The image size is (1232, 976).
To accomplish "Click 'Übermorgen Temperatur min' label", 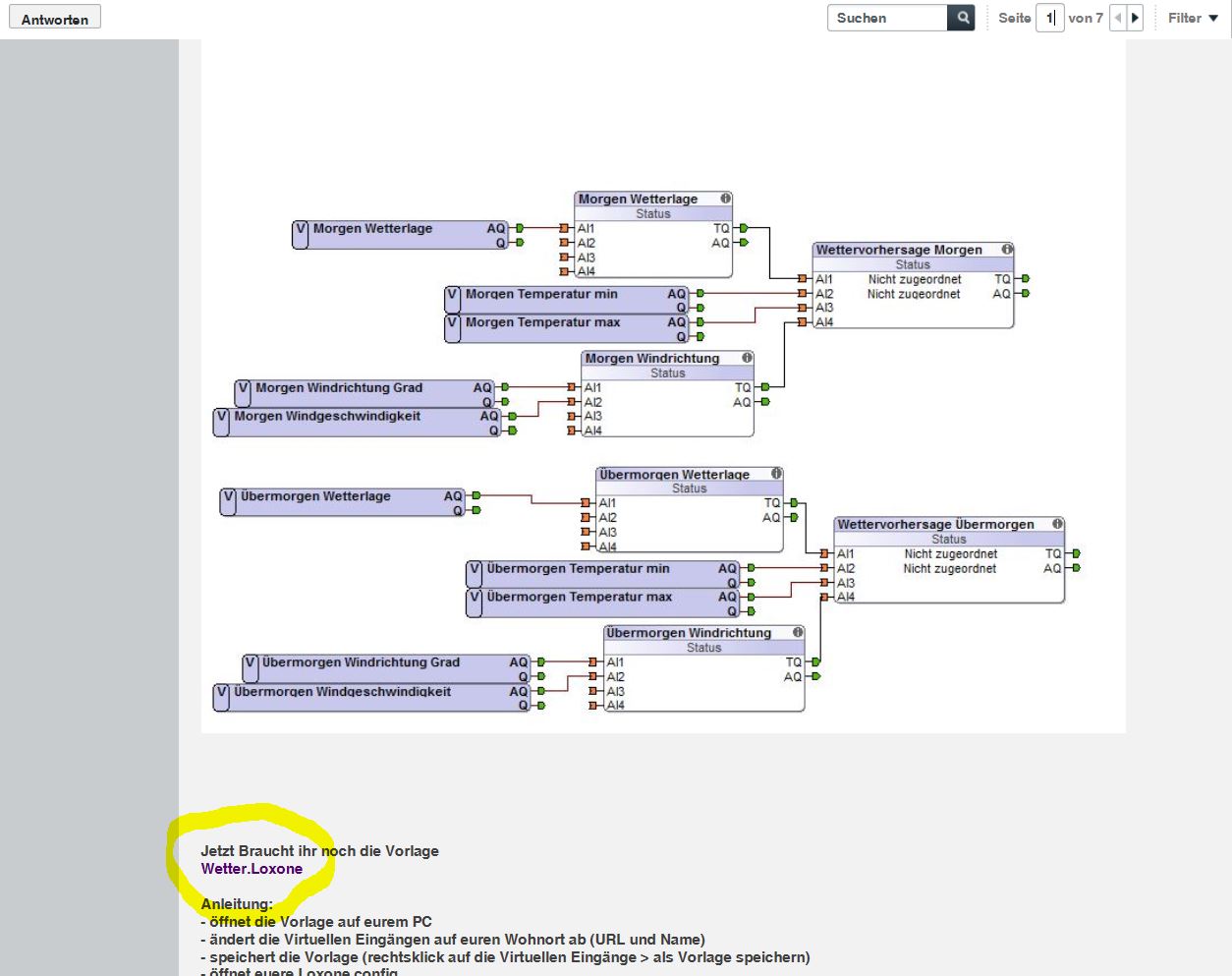I will (x=578, y=568).
